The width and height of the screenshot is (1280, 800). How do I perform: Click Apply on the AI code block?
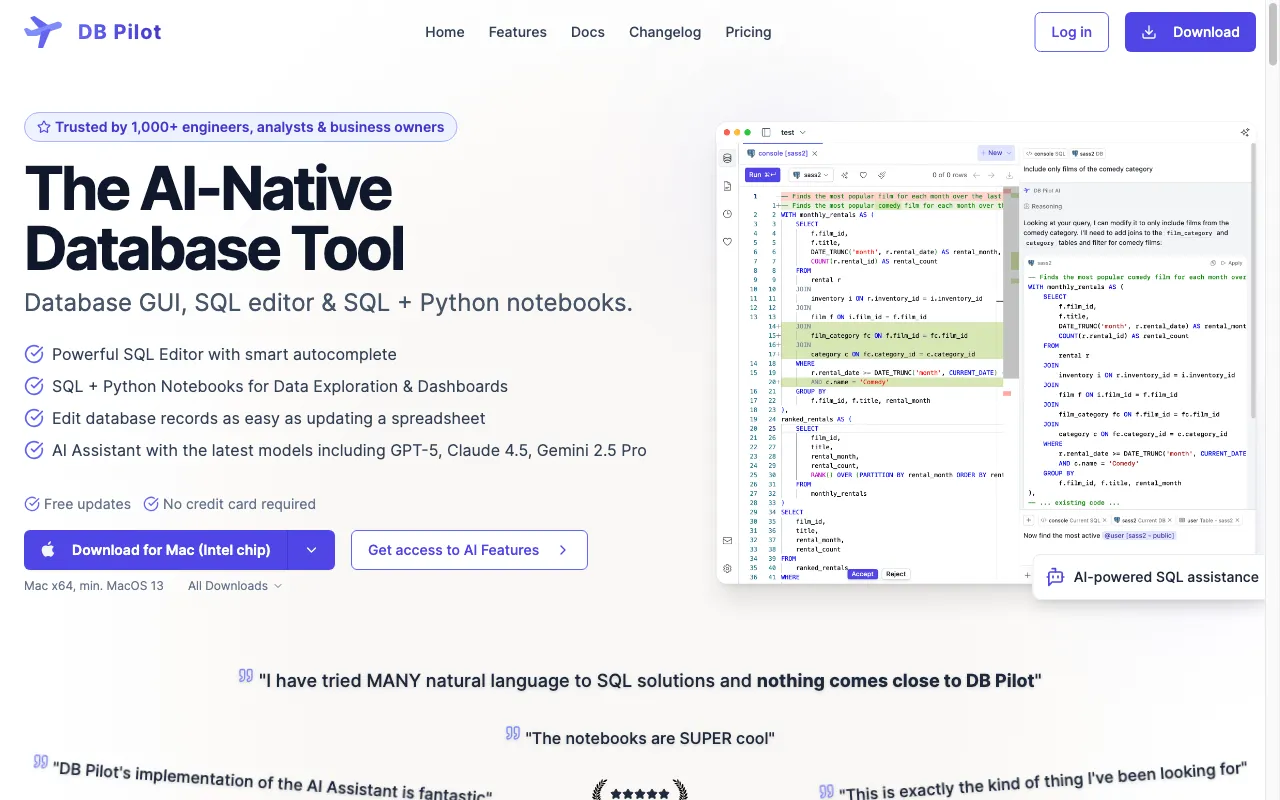(x=1232, y=263)
